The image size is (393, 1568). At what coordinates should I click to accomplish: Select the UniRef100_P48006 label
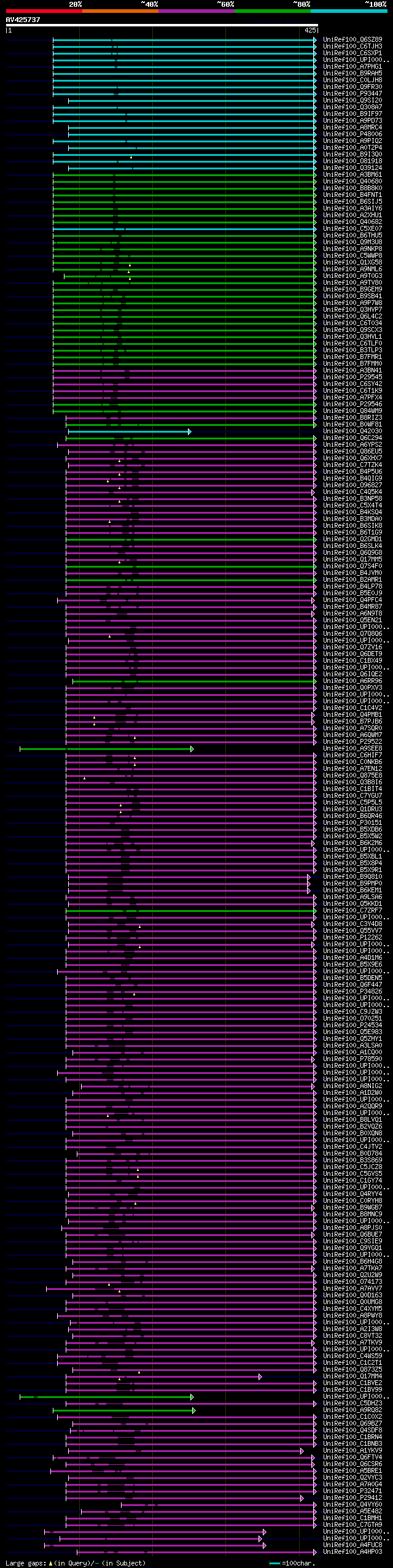(x=352, y=134)
